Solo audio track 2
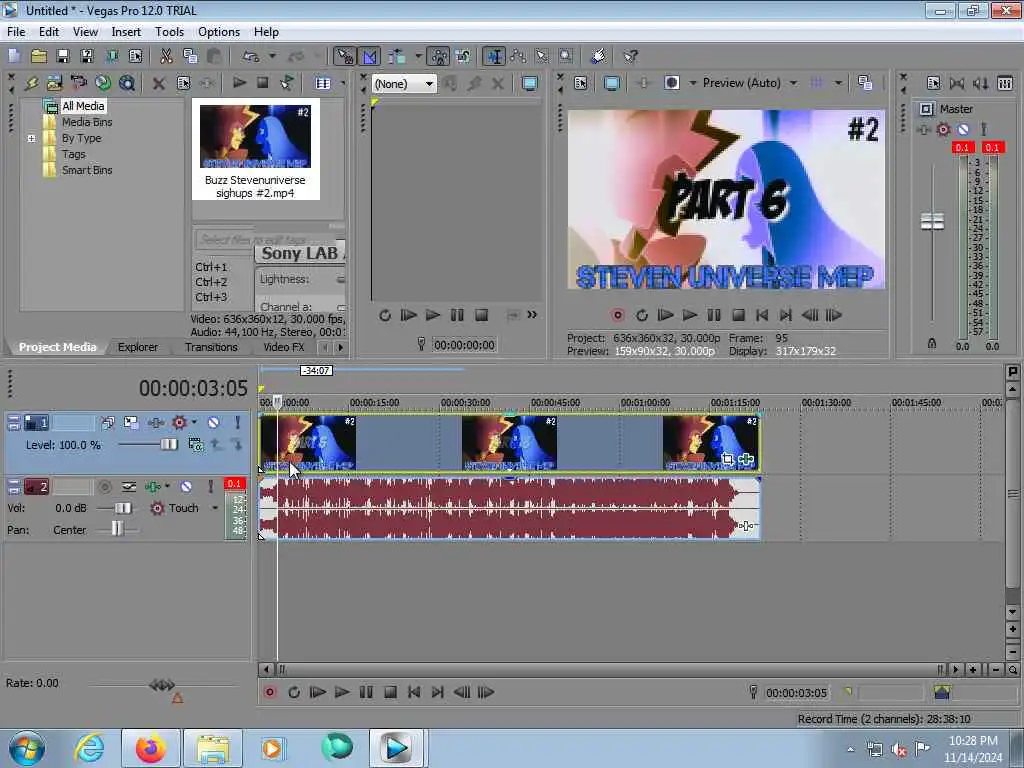The height and width of the screenshot is (768, 1024). pos(210,487)
